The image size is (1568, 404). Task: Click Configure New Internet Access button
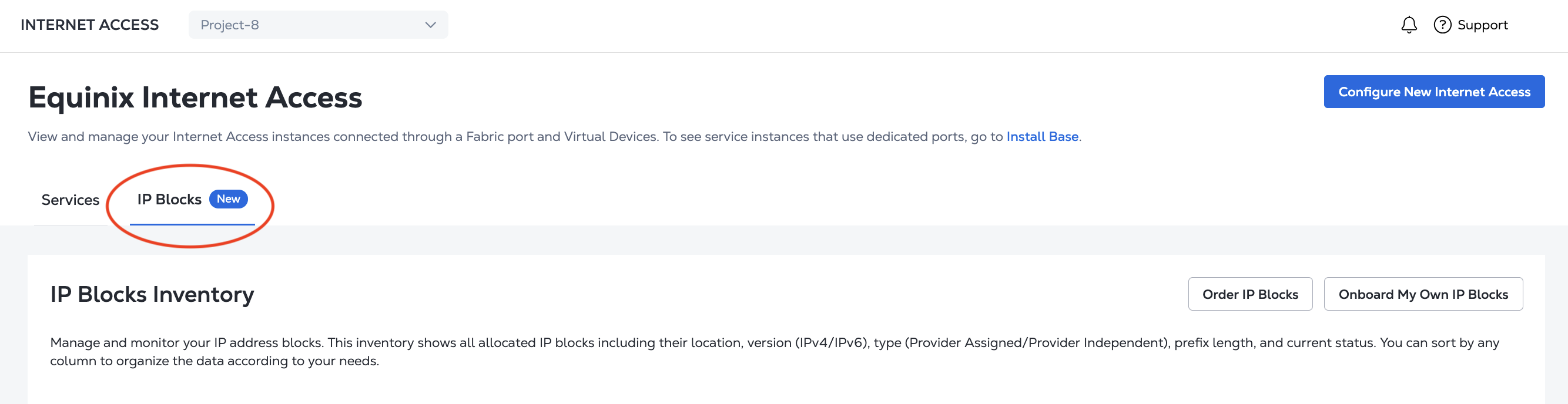point(1433,92)
